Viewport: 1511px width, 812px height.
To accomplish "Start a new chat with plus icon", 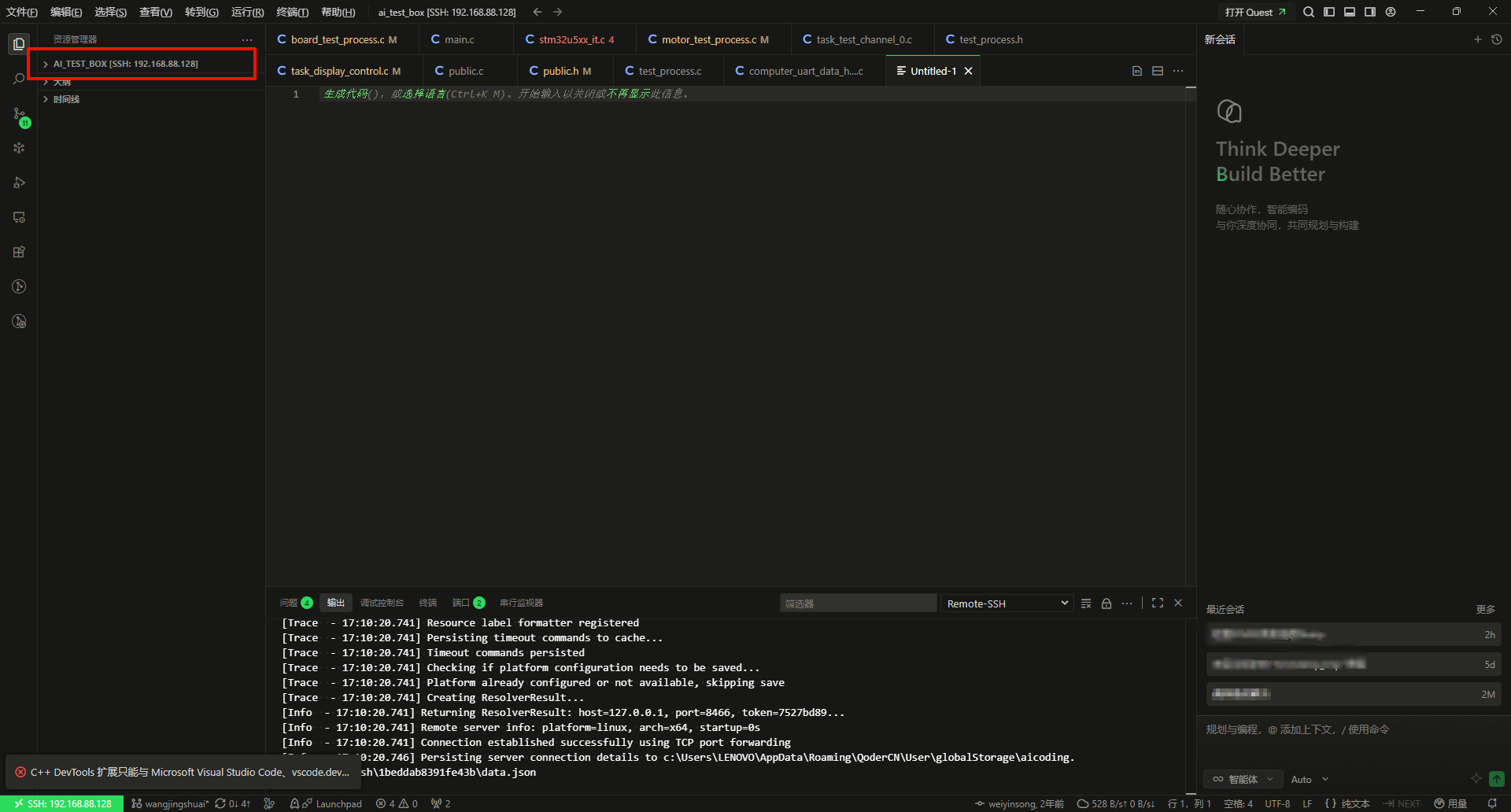I will [x=1477, y=39].
